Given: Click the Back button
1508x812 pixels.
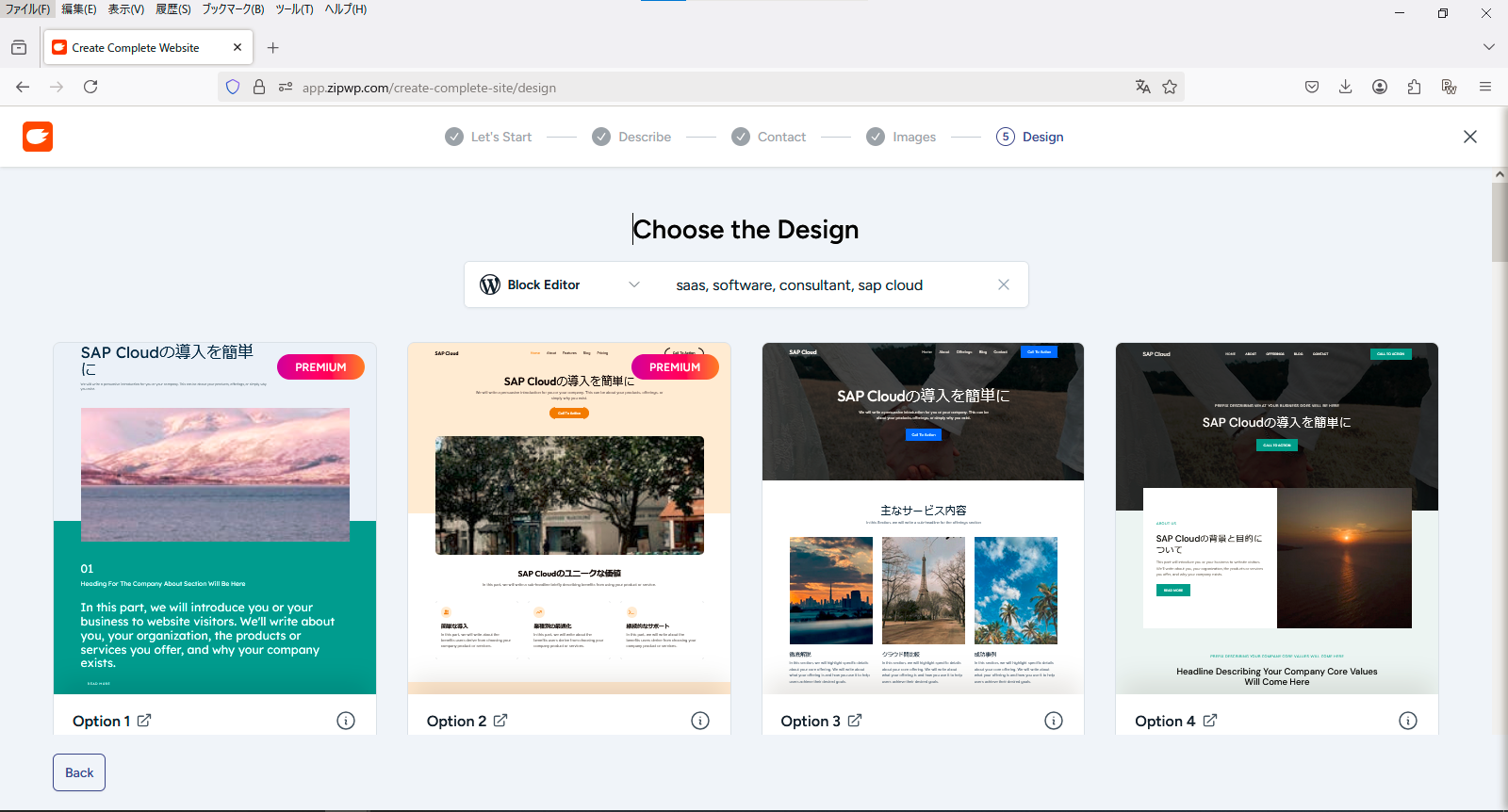Looking at the screenshot, I should click(79, 772).
